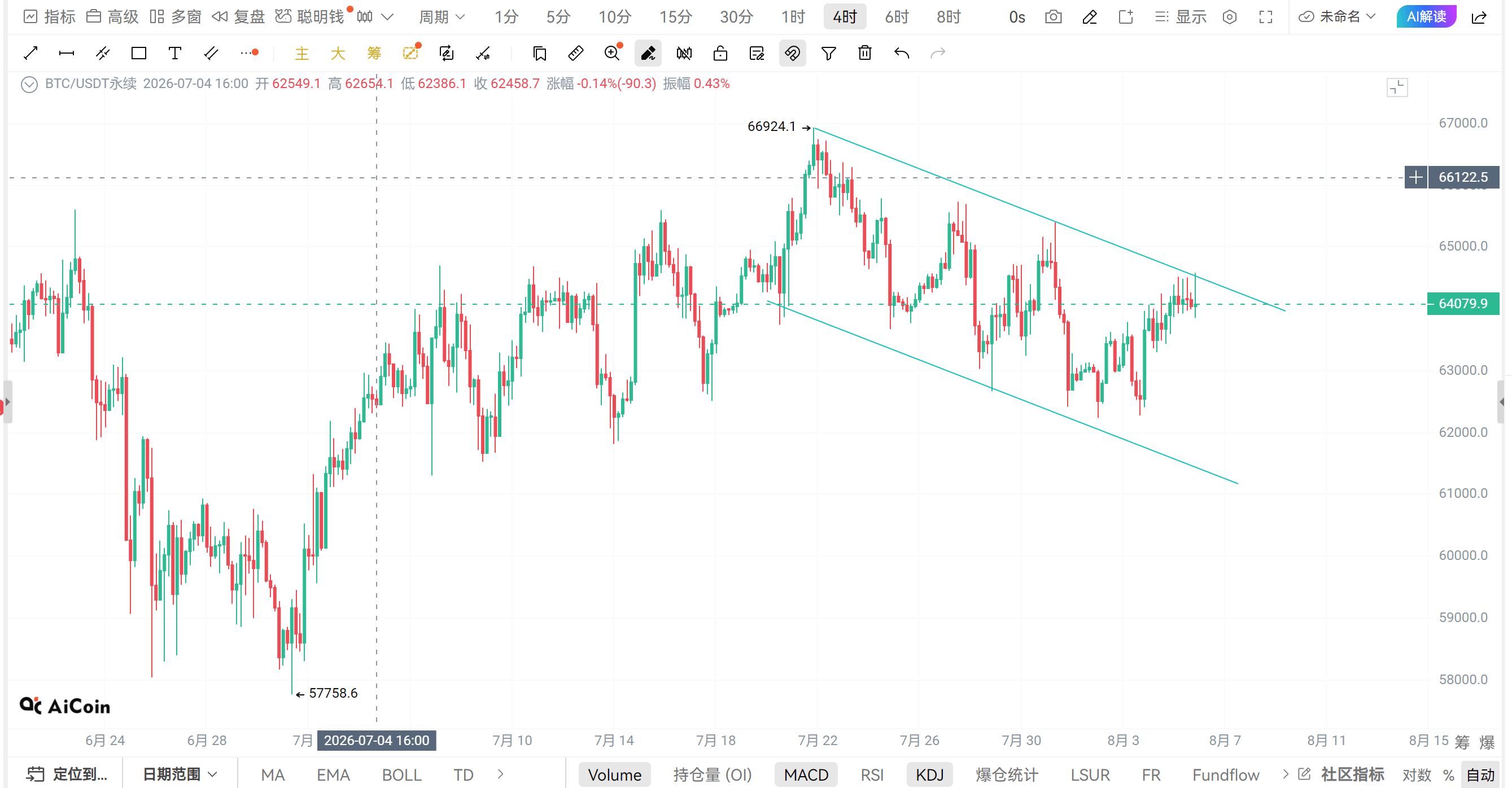Open 聪明钱 smart money feature
This screenshot has height=788, width=1512.
click(x=311, y=17)
